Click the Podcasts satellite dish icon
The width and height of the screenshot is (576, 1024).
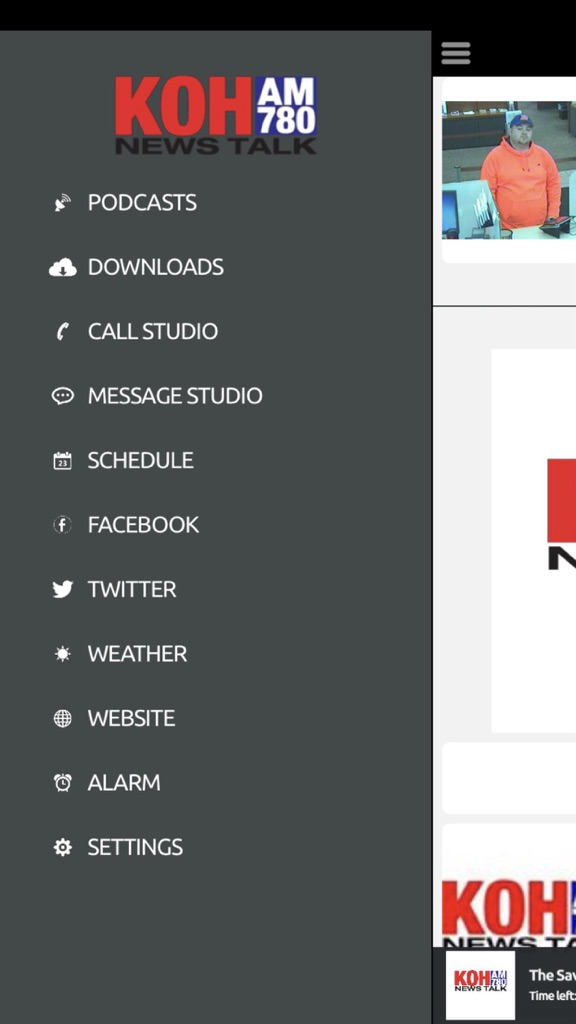[x=63, y=203]
